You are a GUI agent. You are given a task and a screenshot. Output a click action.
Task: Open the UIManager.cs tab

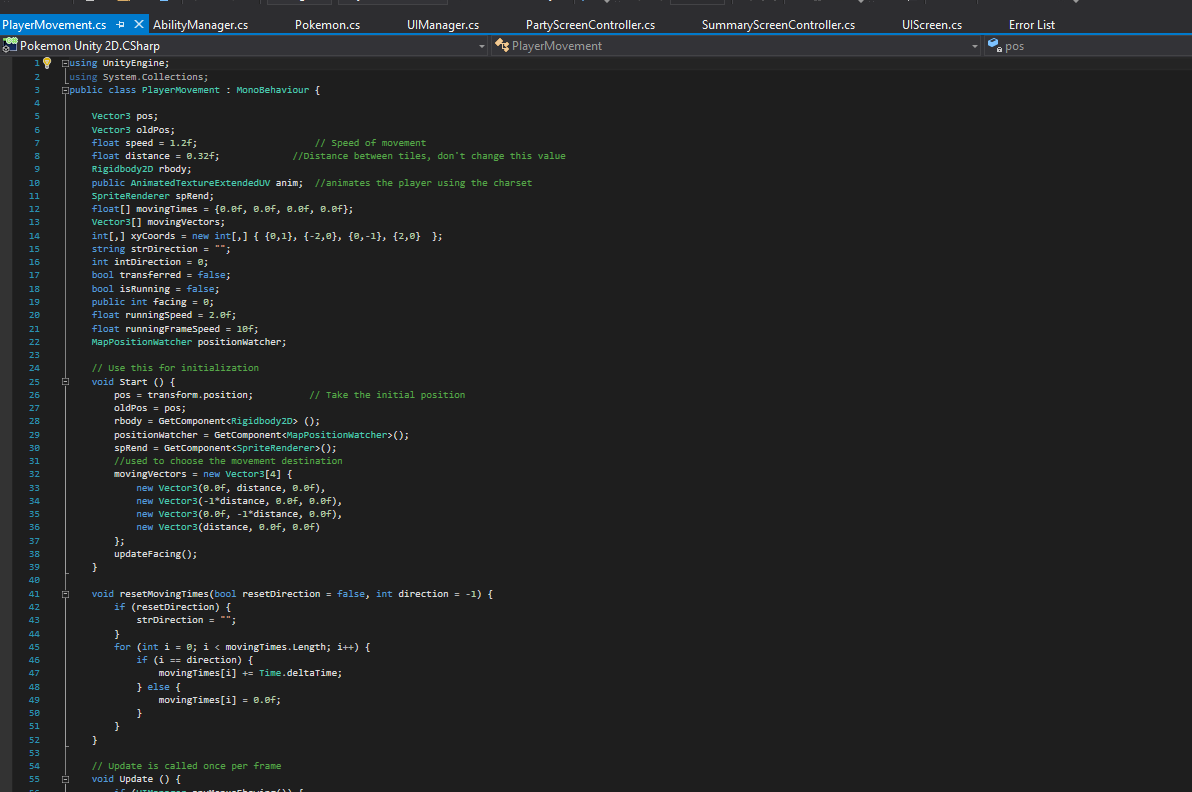pos(443,24)
